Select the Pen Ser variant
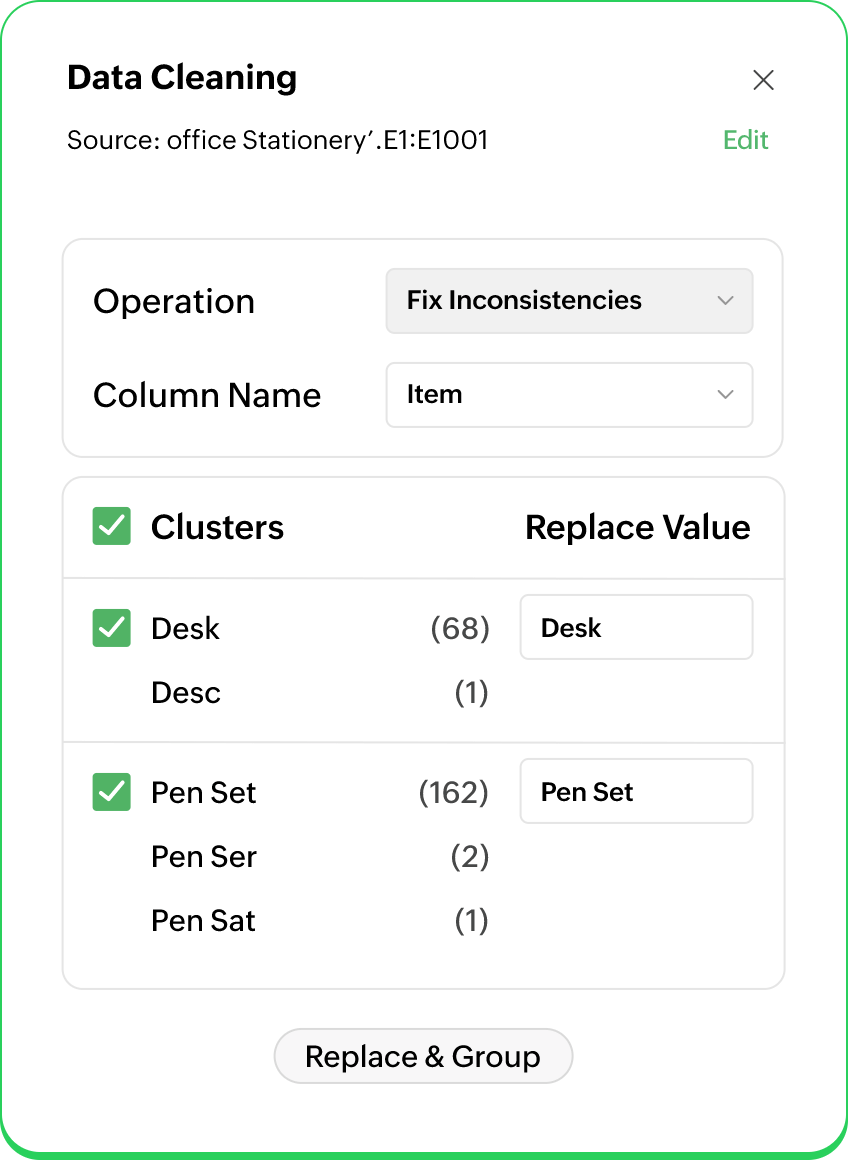848x1160 pixels. point(203,857)
